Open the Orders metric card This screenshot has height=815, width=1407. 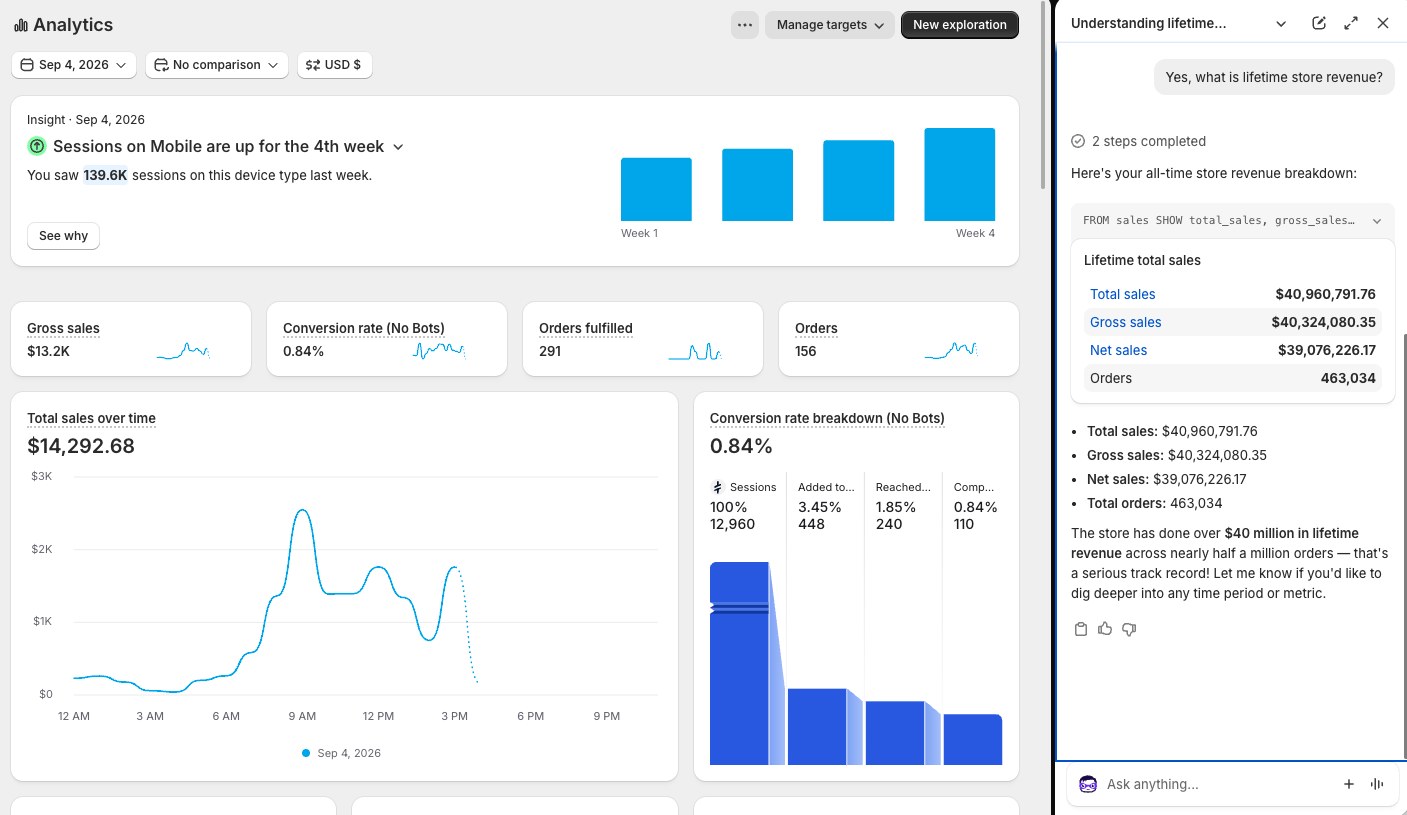tap(899, 339)
